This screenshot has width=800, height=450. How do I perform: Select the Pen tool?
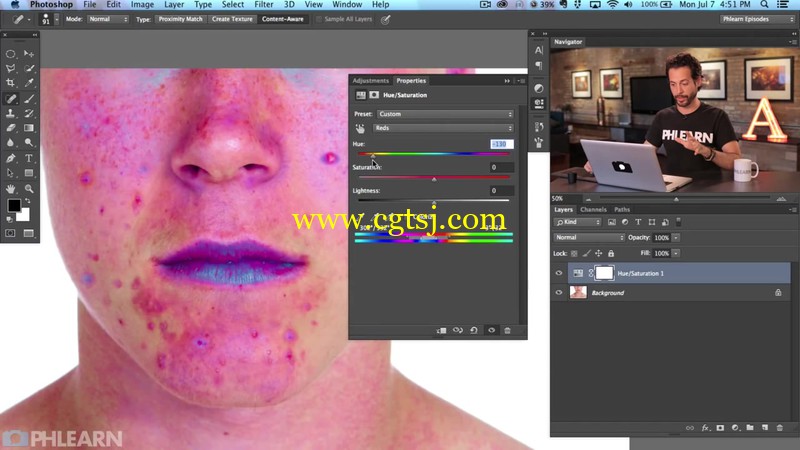click(x=10, y=159)
